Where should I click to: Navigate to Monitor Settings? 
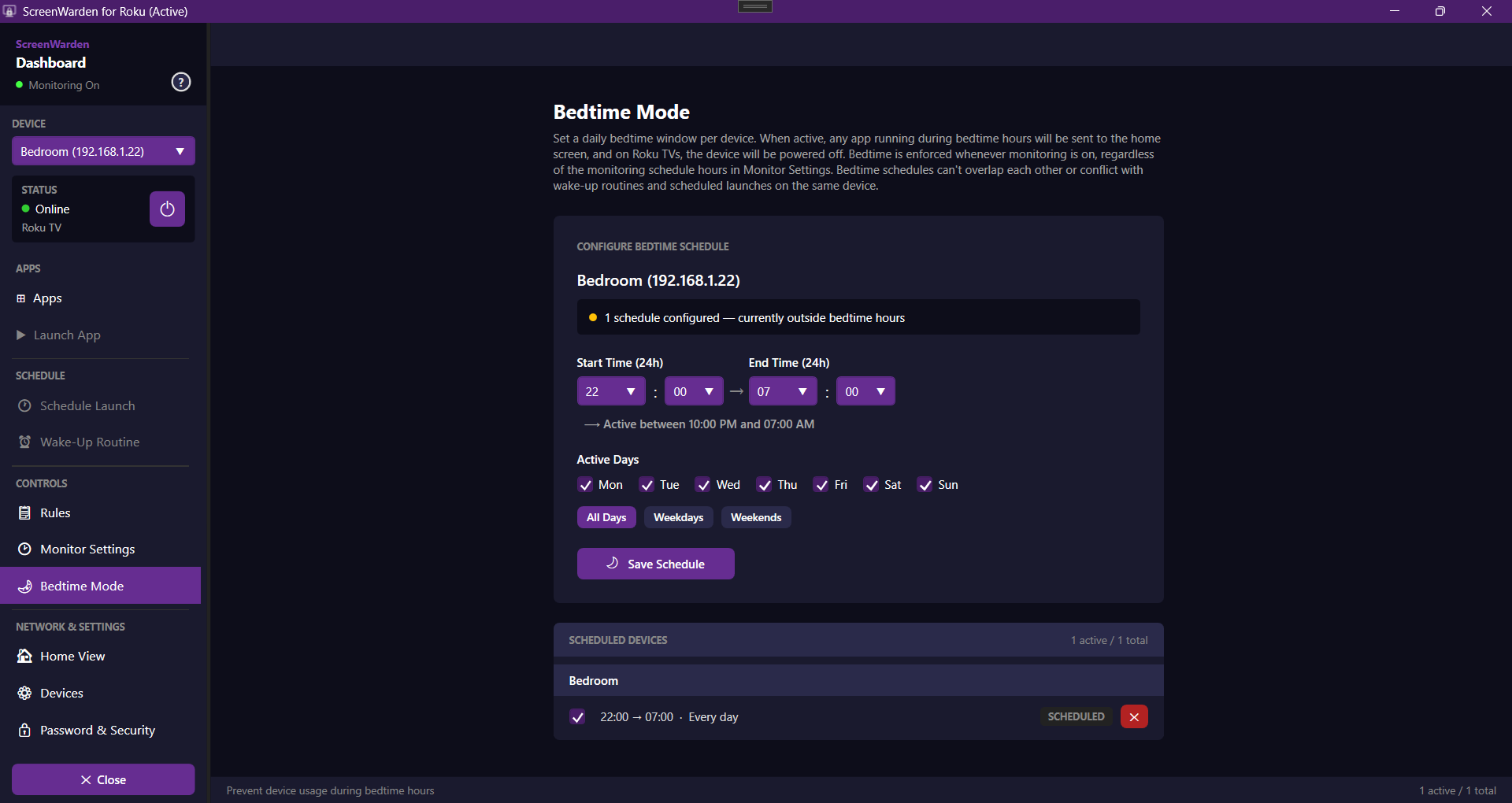101,549
